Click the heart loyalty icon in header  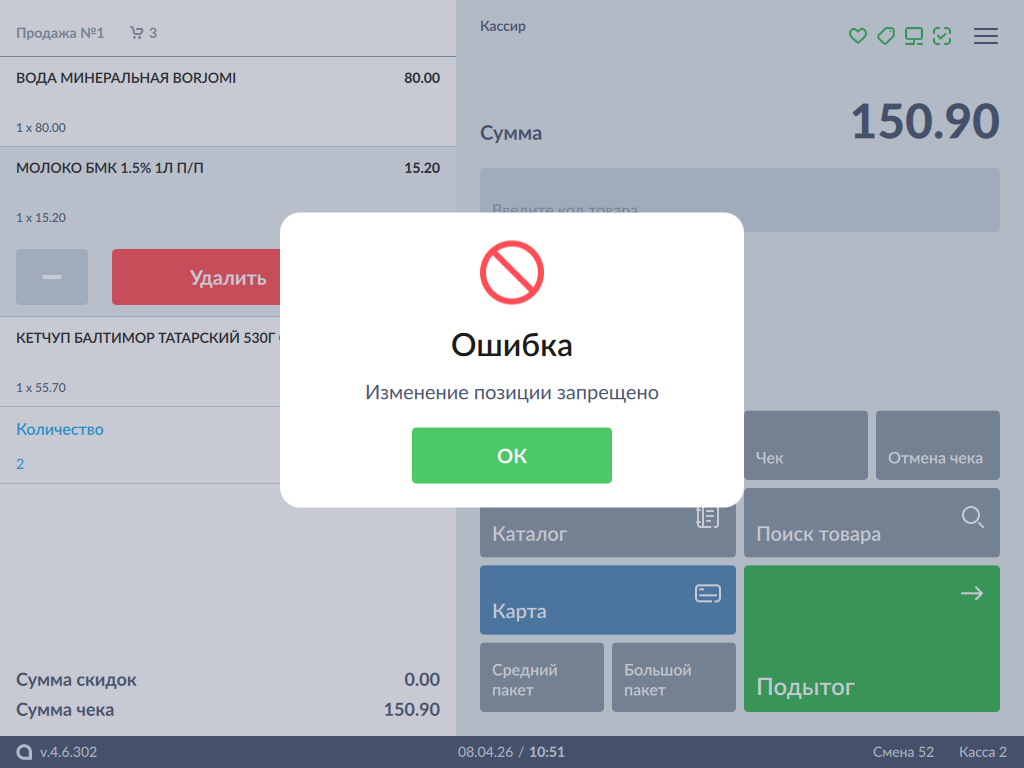pyautogui.click(x=857, y=36)
